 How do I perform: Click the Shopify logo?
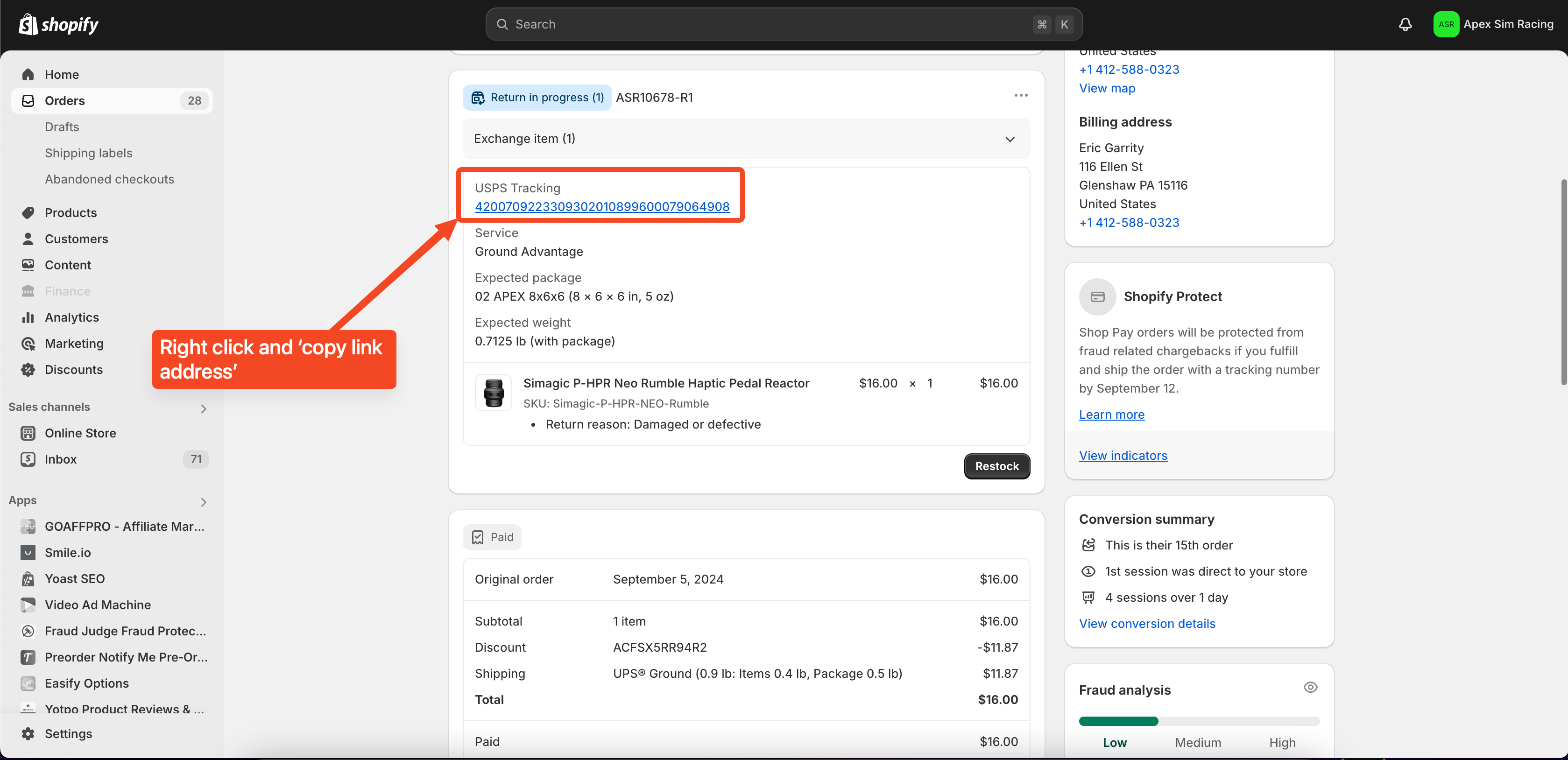coord(58,24)
